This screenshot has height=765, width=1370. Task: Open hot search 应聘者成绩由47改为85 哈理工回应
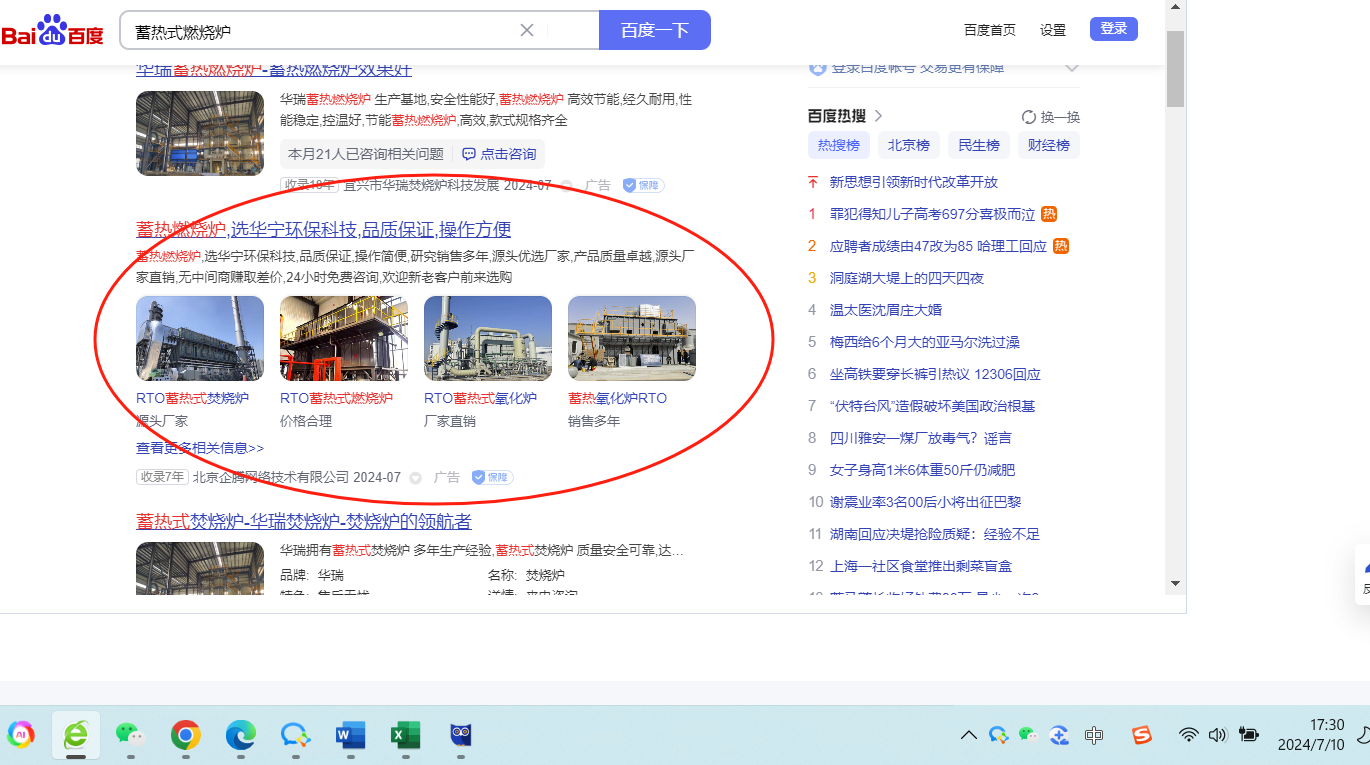coord(938,246)
